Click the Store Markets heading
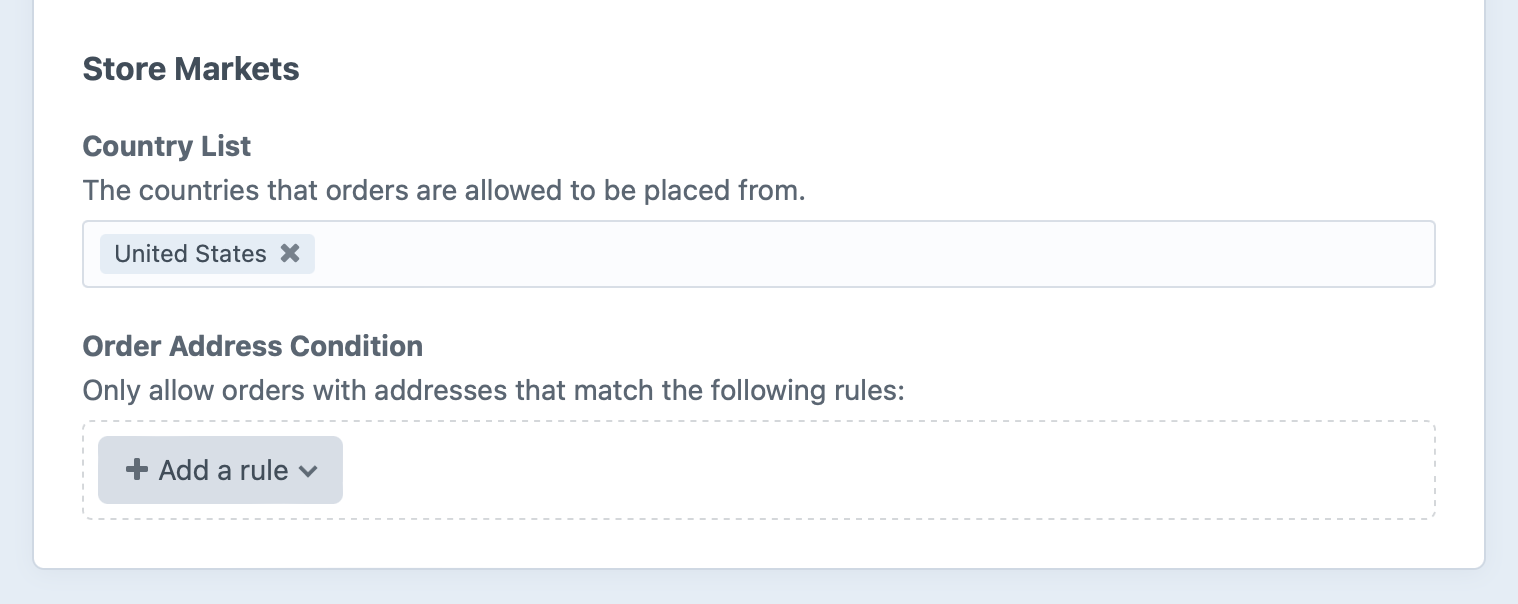 click(x=190, y=68)
